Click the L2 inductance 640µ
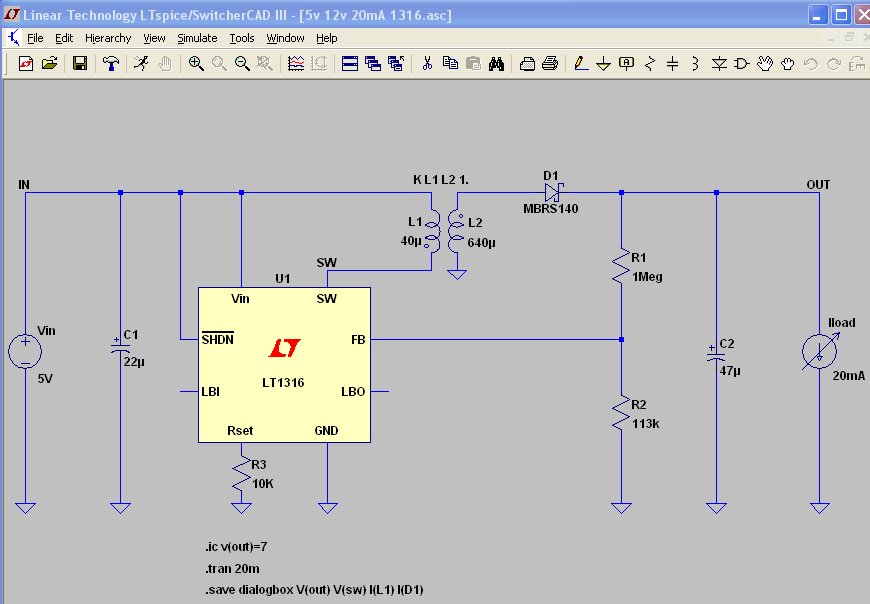 (x=482, y=243)
